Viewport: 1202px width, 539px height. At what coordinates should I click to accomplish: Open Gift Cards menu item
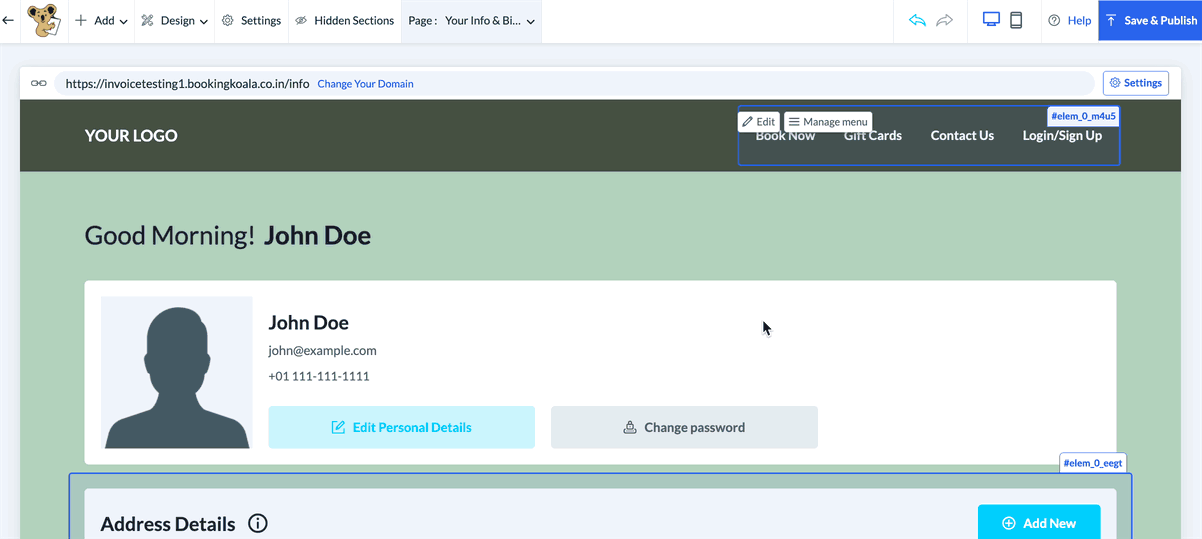873,136
